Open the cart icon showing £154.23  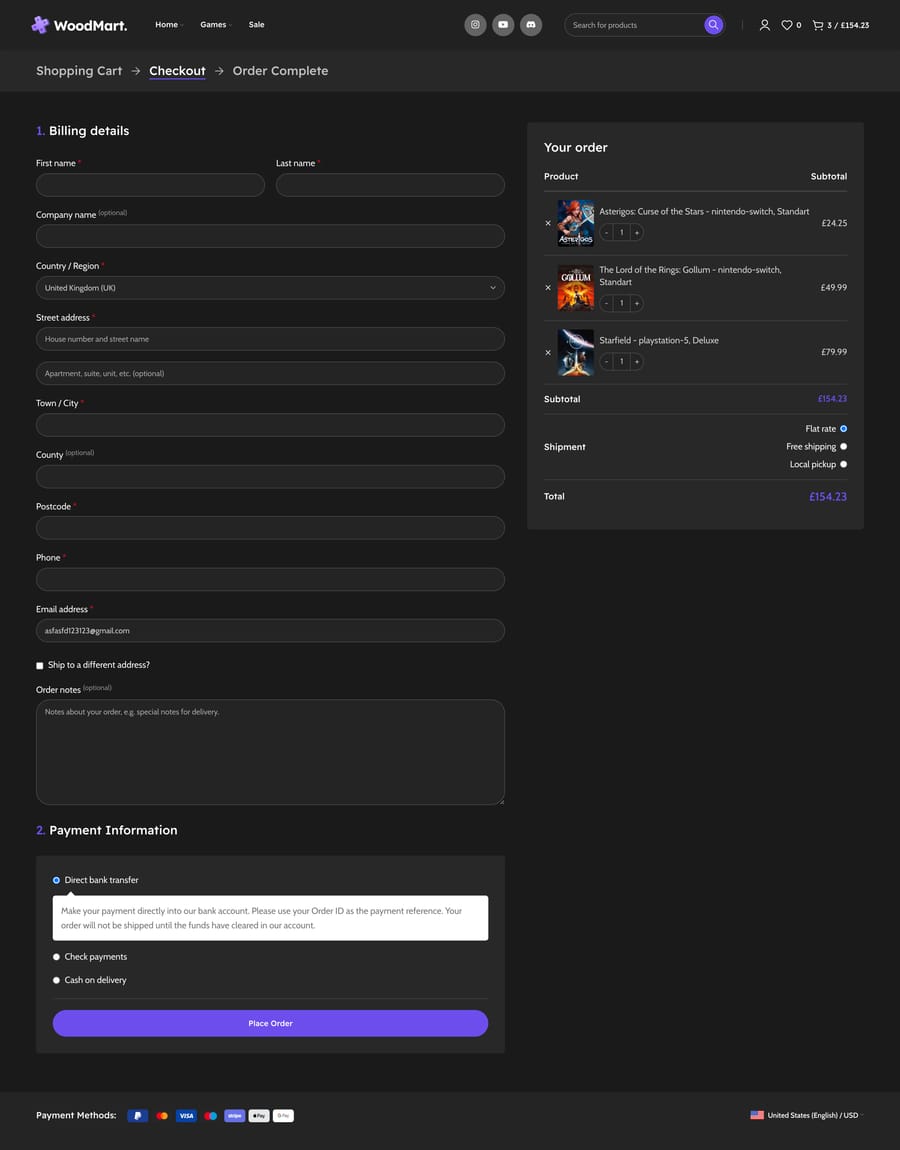pyautogui.click(x=841, y=25)
